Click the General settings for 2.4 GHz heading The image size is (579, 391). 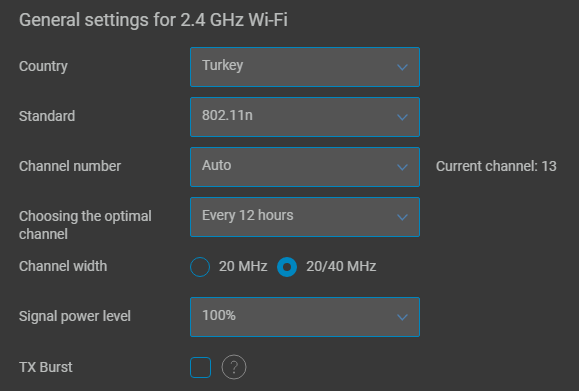click(153, 20)
